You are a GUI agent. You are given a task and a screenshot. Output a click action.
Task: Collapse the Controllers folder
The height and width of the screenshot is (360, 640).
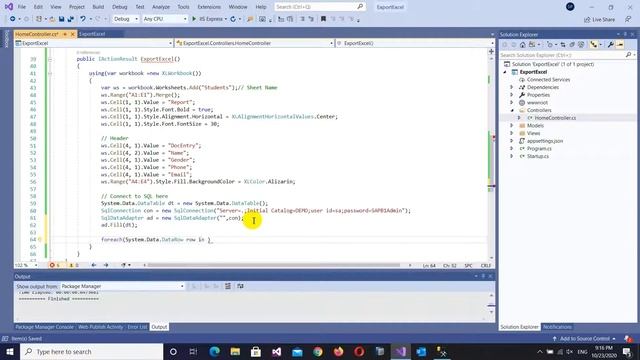(x=511, y=110)
